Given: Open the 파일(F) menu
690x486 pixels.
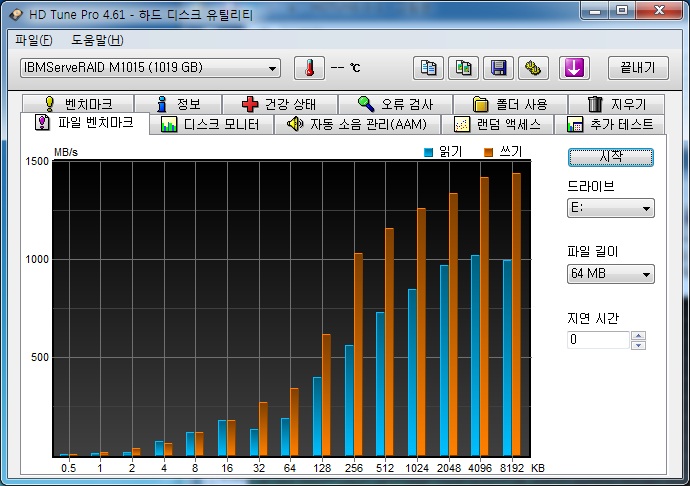Looking at the screenshot, I should (33, 40).
